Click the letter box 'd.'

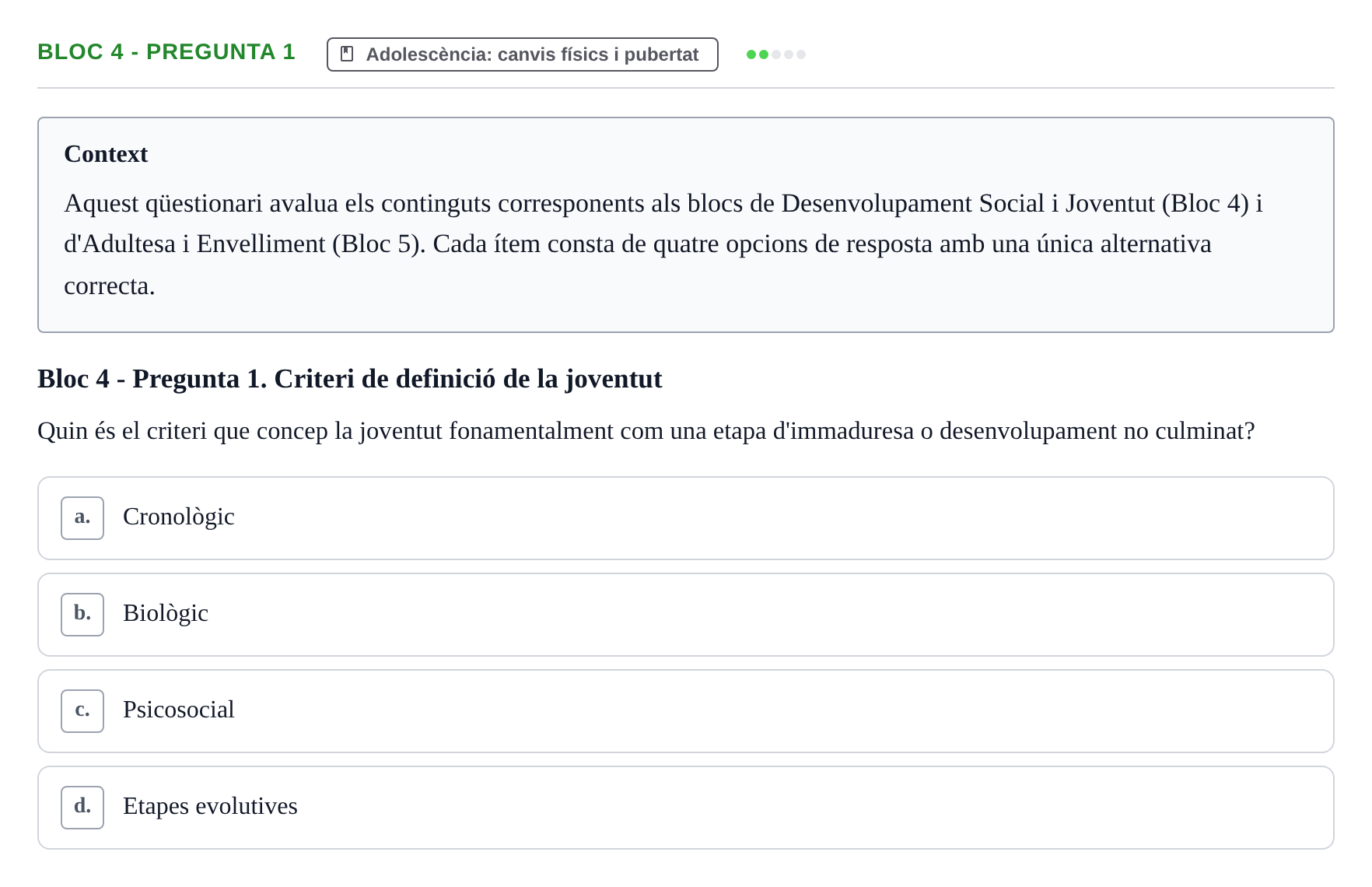pyautogui.click(x=82, y=808)
